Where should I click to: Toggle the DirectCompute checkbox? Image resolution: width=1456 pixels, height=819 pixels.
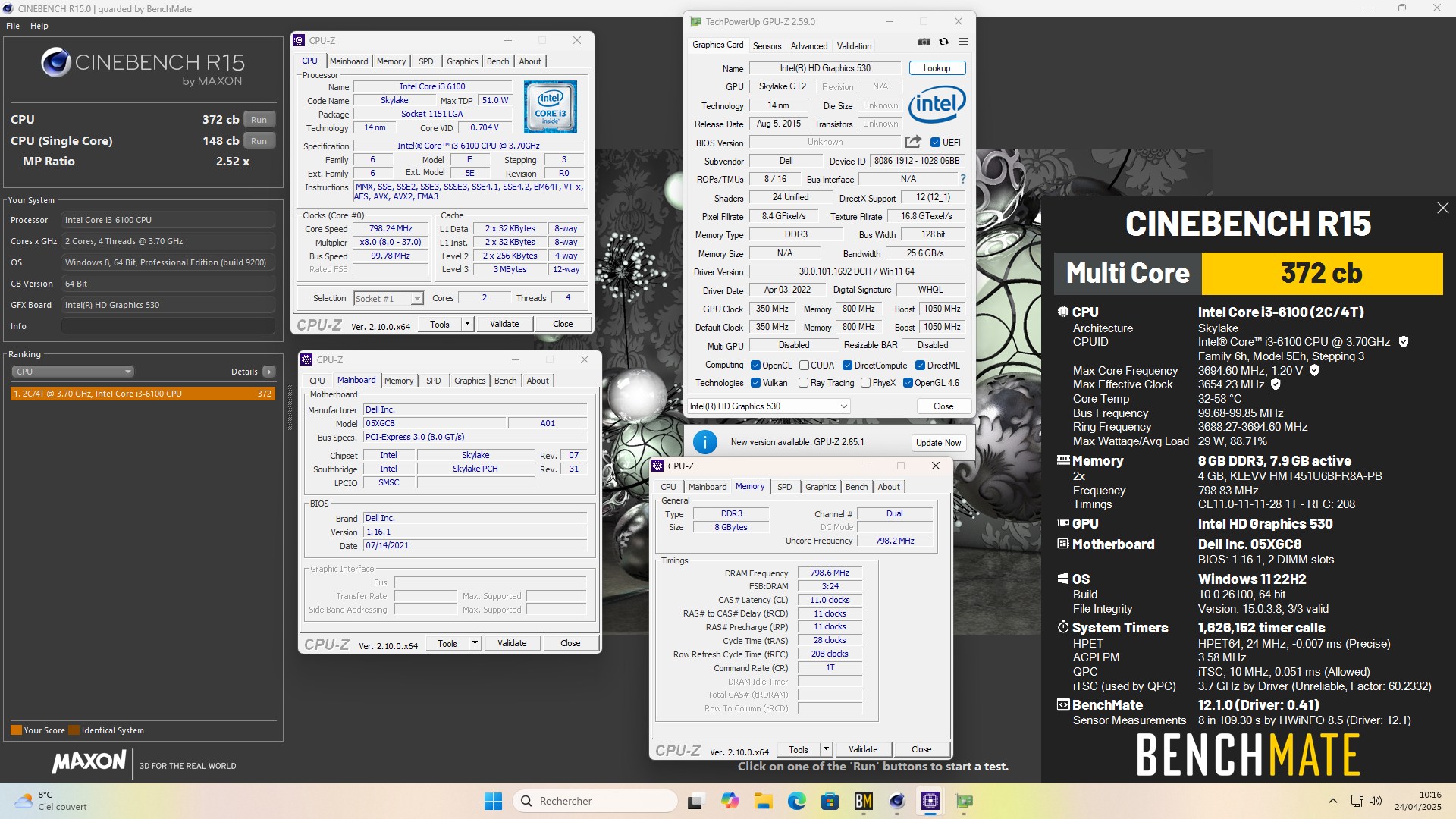(x=847, y=366)
